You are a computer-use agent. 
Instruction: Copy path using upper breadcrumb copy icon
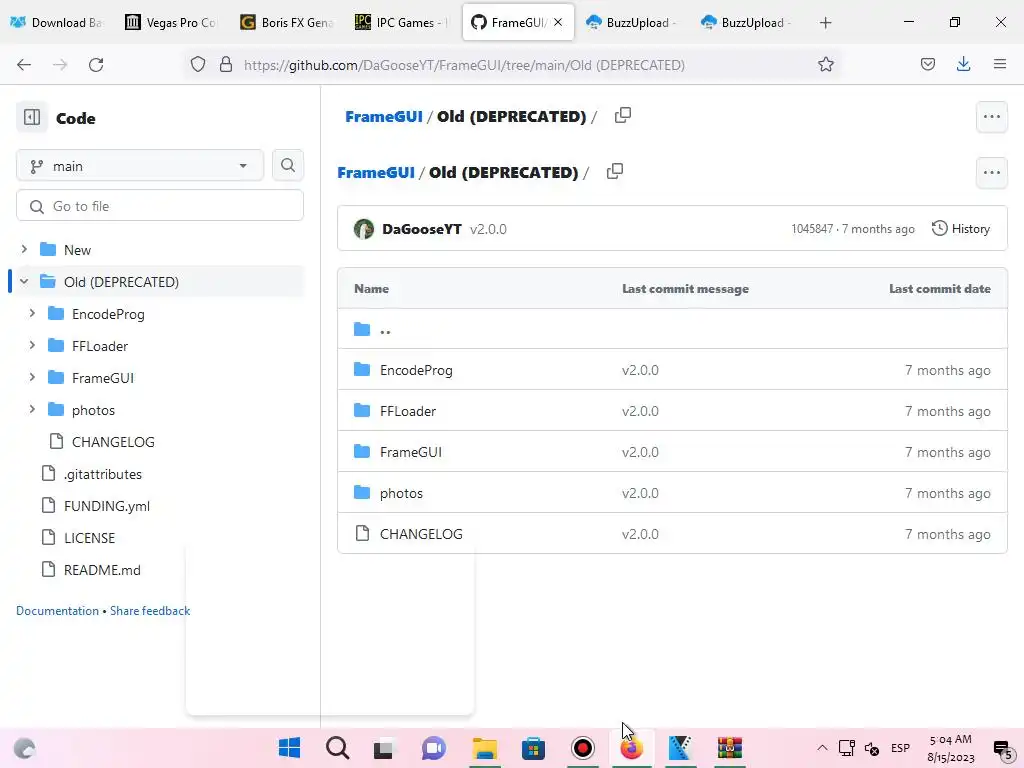622,116
